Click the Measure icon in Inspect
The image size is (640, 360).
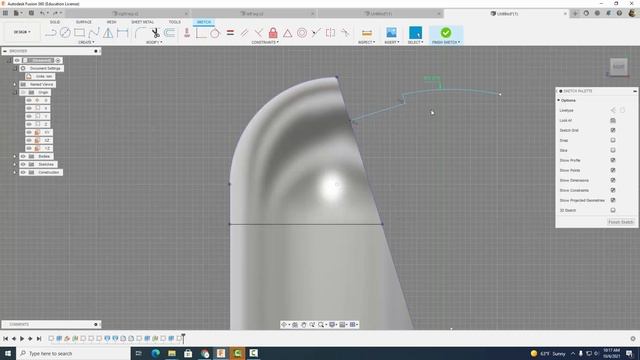[x=367, y=33]
